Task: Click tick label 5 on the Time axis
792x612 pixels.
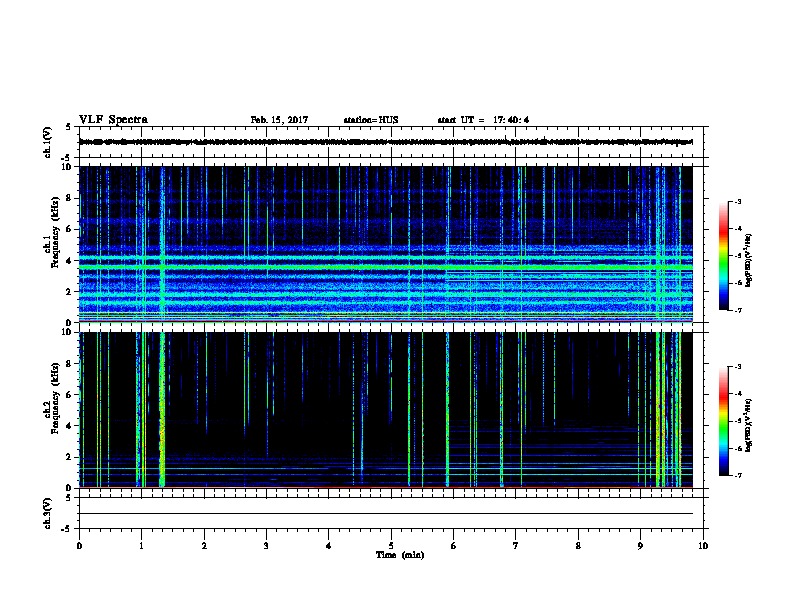Action: pyautogui.click(x=391, y=546)
